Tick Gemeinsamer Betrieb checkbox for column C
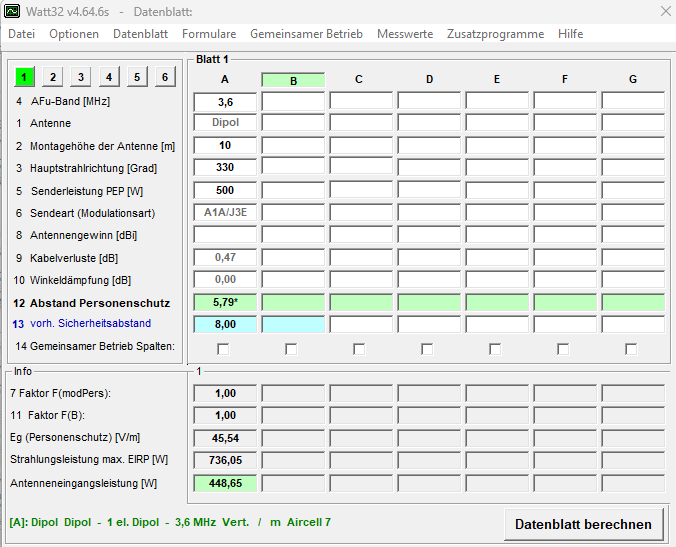The image size is (676, 547). click(359, 349)
